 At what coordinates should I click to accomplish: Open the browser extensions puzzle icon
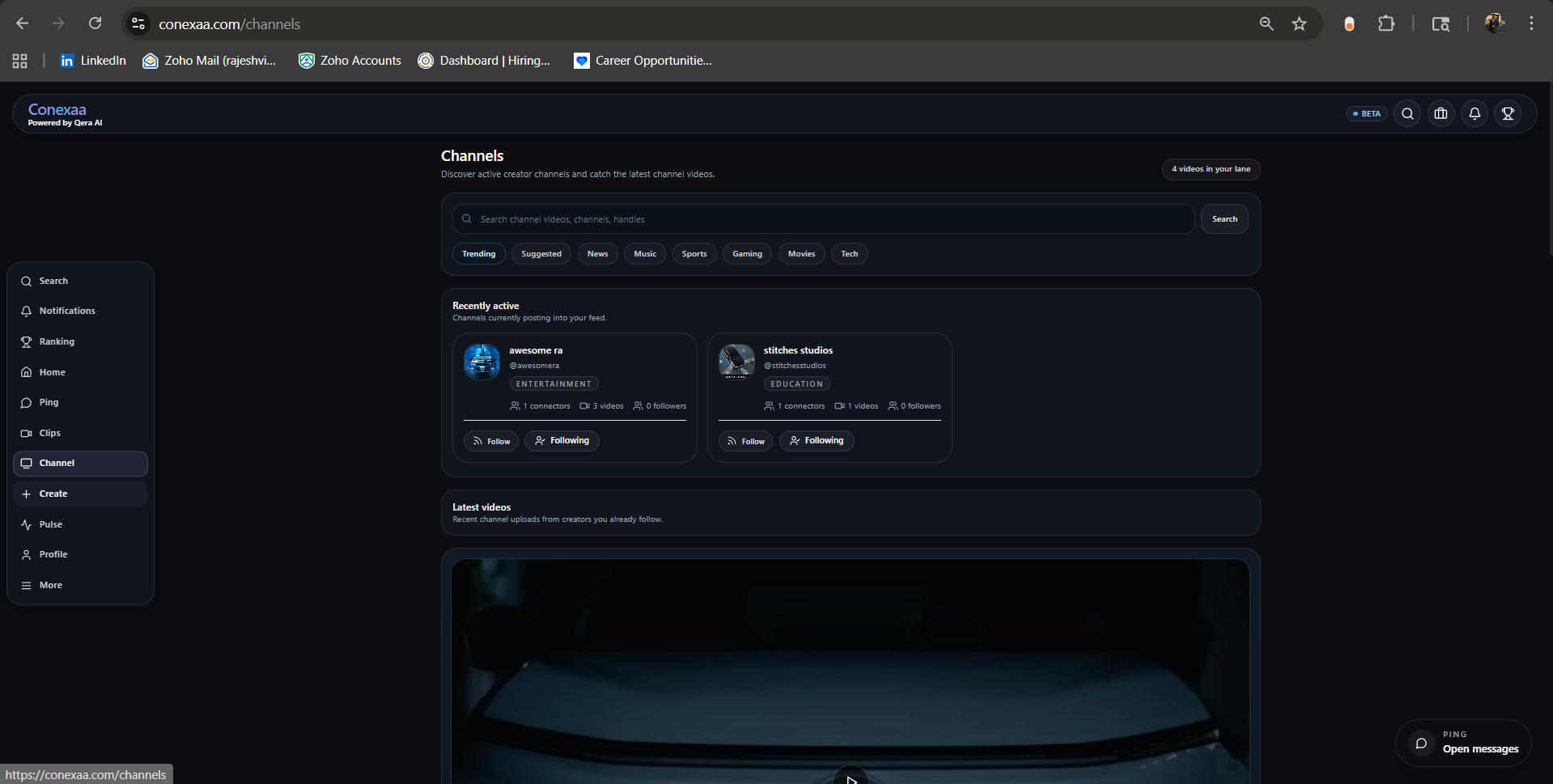1386,23
